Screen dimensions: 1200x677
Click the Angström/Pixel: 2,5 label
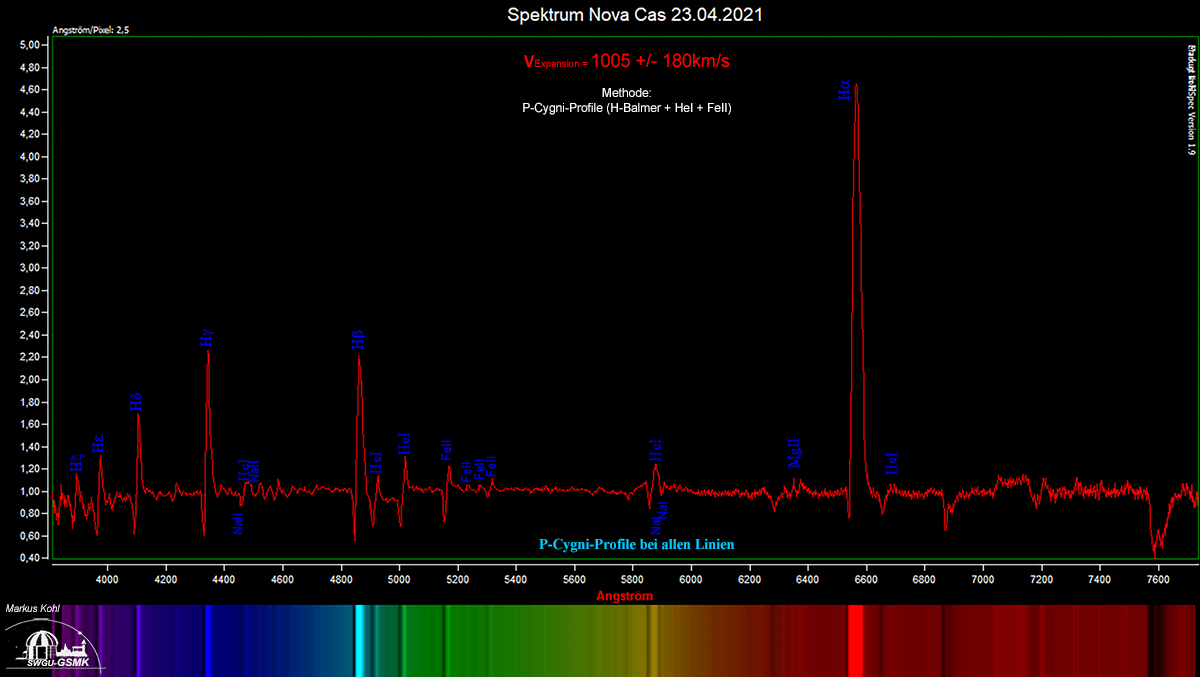pos(90,30)
